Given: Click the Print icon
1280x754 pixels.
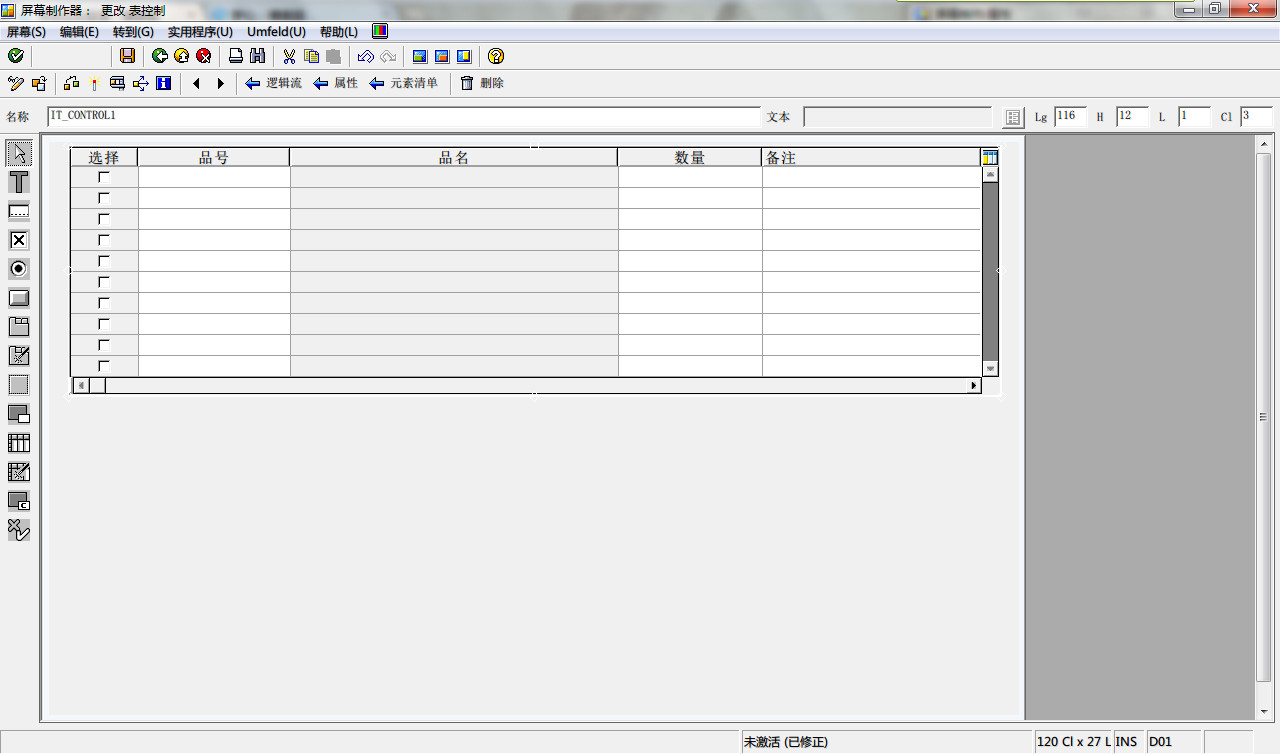Looking at the screenshot, I should 236,56.
